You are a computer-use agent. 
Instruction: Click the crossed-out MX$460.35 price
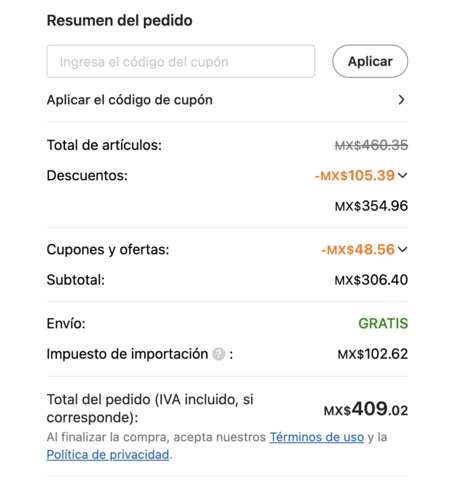click(371, 145)
